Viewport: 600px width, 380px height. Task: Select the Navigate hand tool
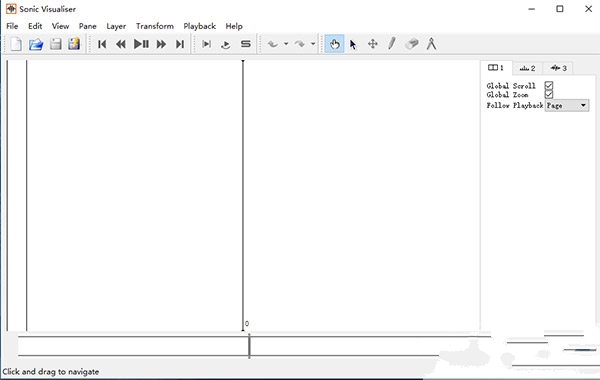tap(334, 44)
